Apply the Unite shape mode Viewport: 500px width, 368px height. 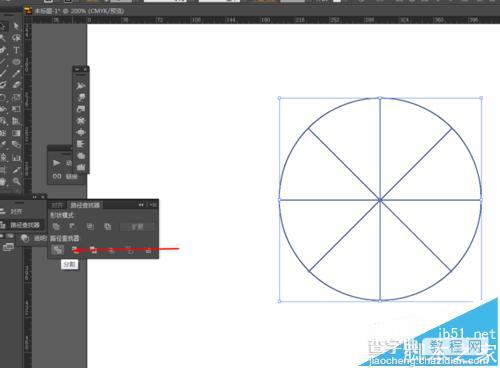click(x=56, y=227)
